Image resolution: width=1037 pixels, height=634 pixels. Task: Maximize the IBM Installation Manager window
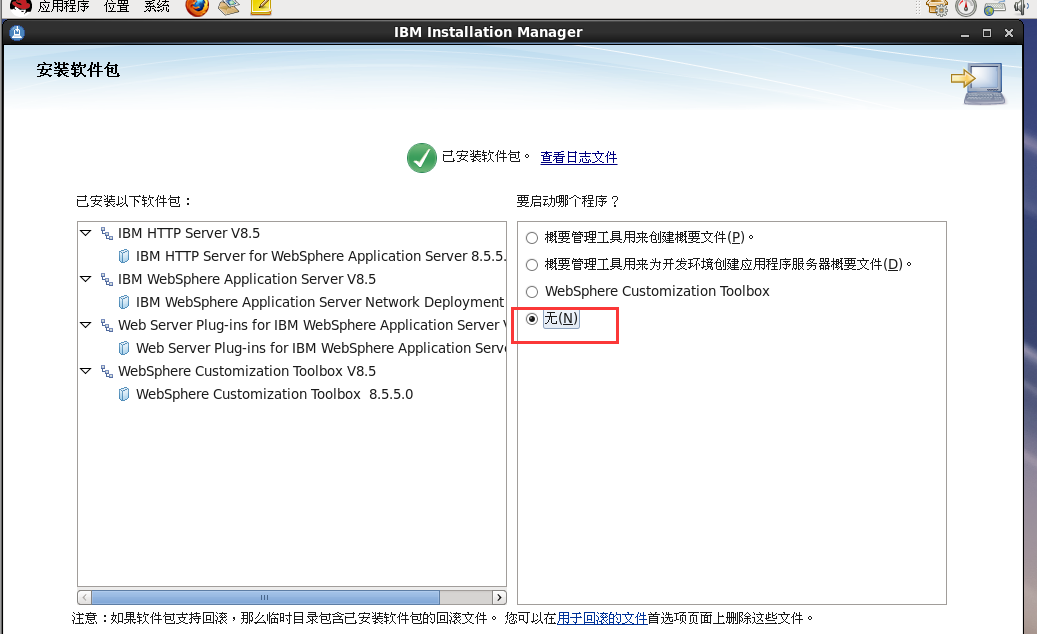pos(987,33)
